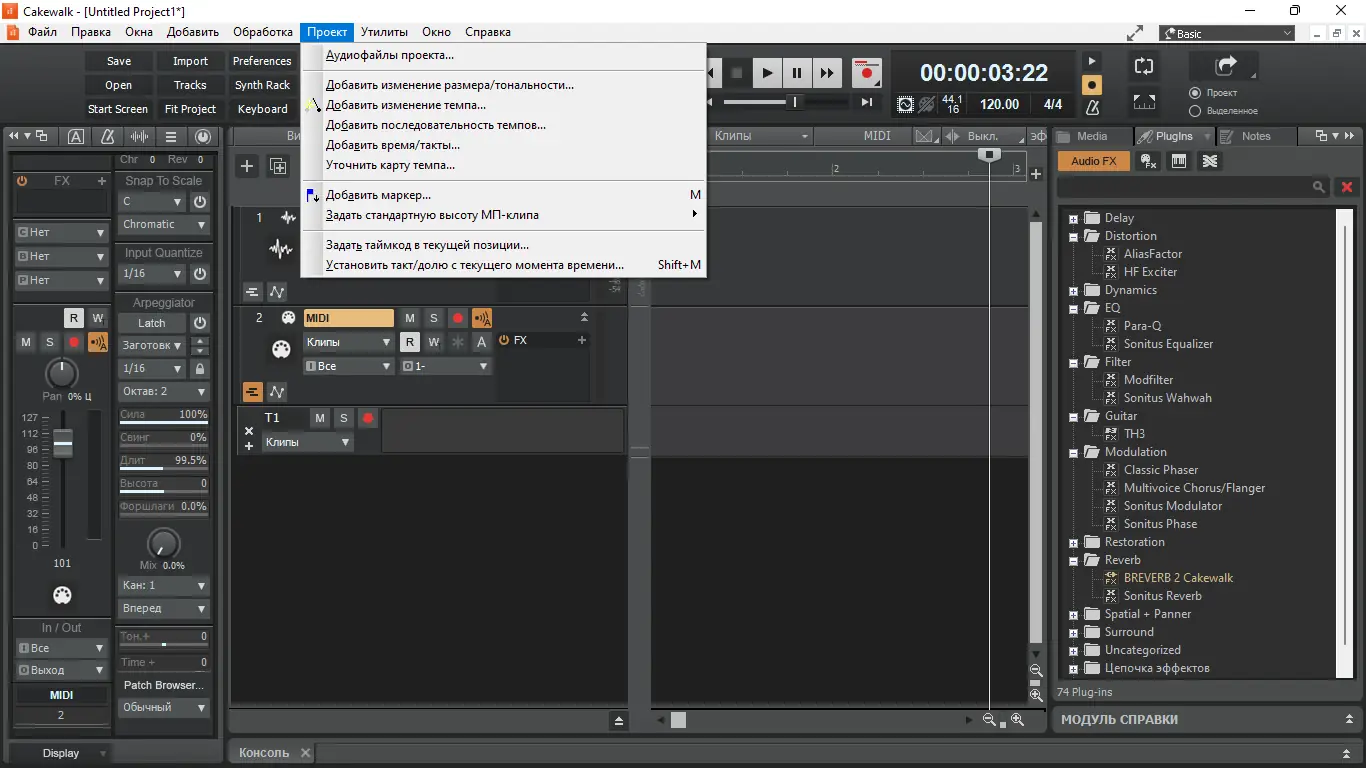Screen dimensions: 1366x768
Task: Click the Fast Forward transport button
Action: [827, 73]
